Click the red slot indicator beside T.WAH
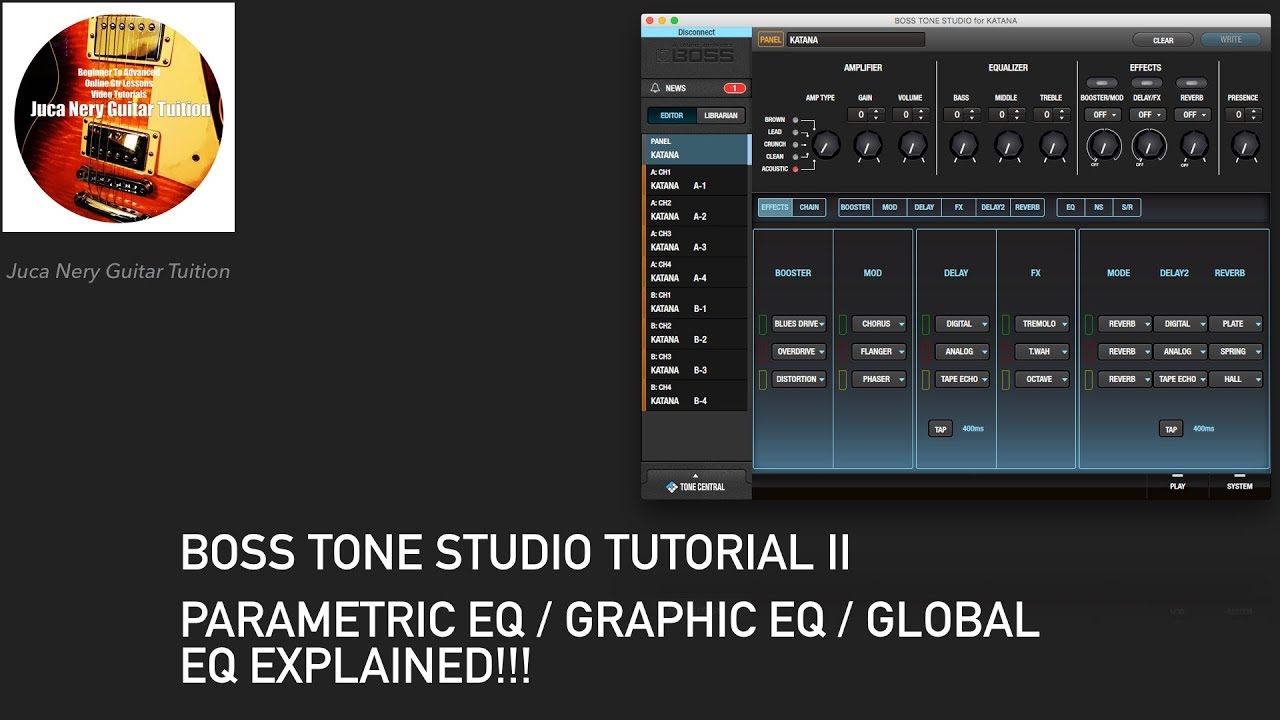The height and width of the screenshot is (720, 1280). 1006,352
